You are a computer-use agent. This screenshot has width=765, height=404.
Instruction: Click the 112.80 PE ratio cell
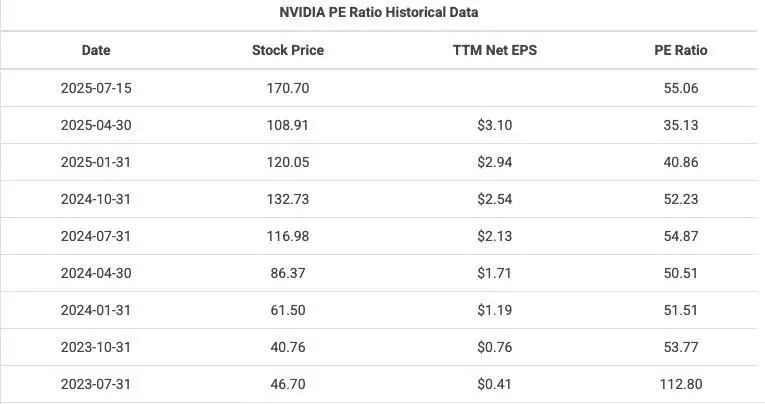point(680,384)
